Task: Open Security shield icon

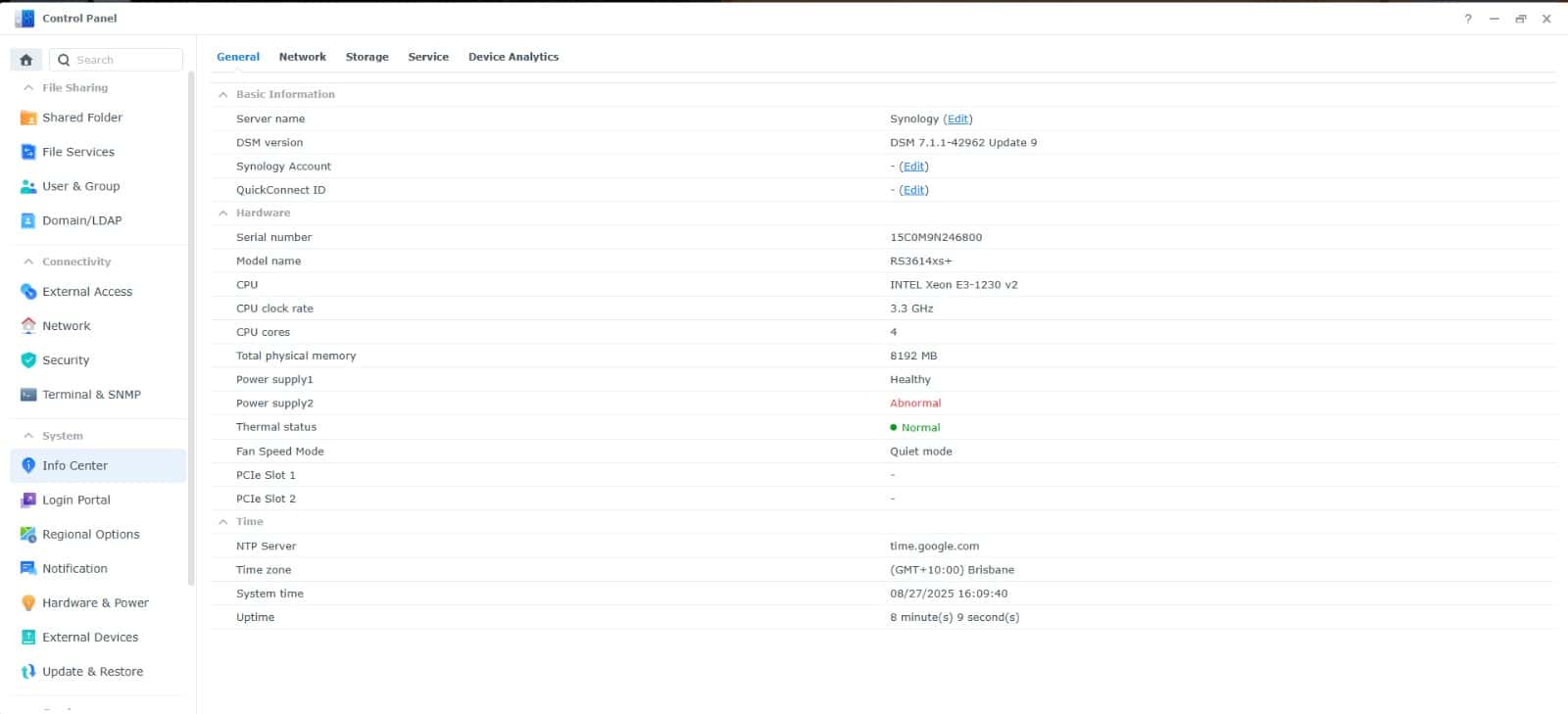Action: [x=28, y=360]
